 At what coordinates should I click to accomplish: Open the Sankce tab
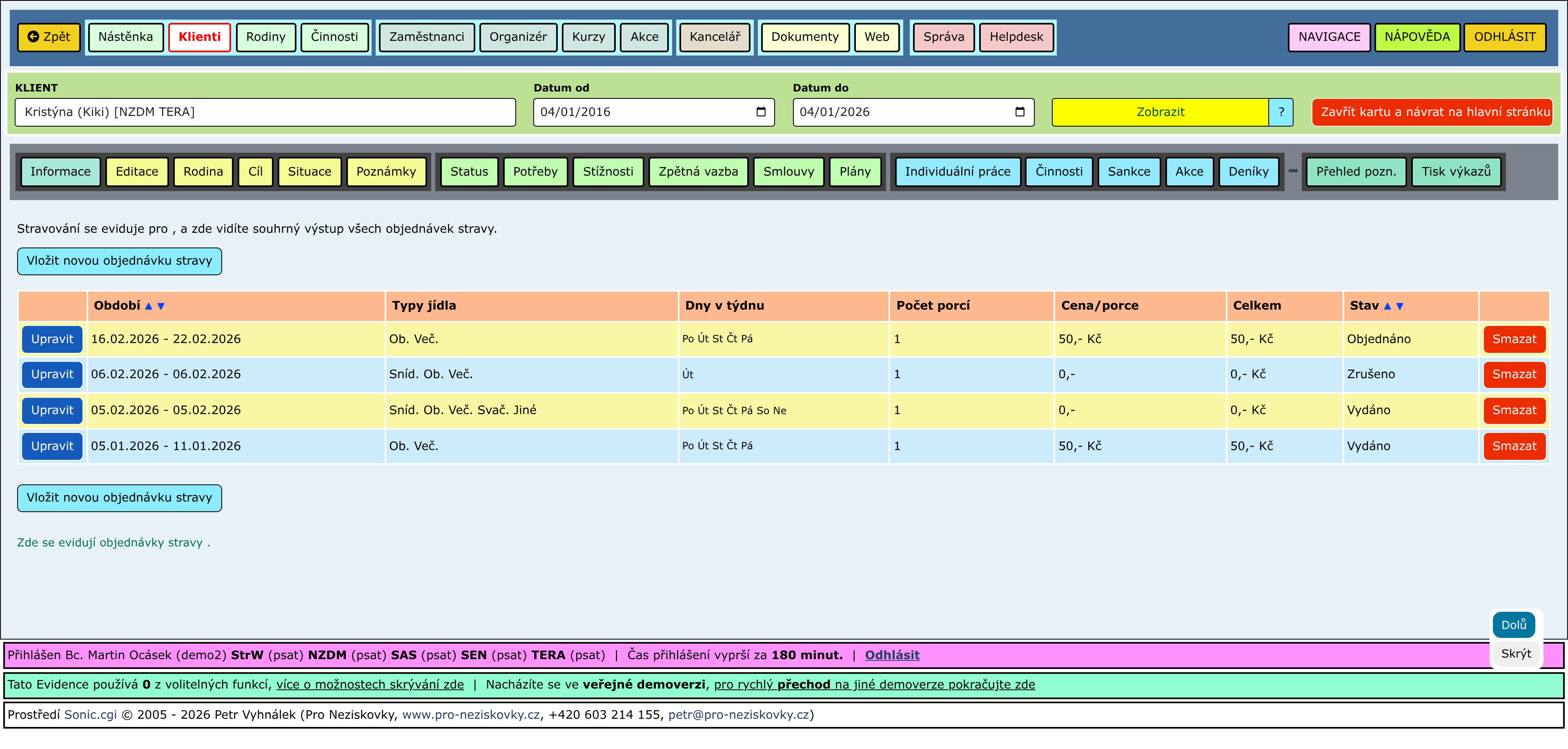coord(1129,172)
